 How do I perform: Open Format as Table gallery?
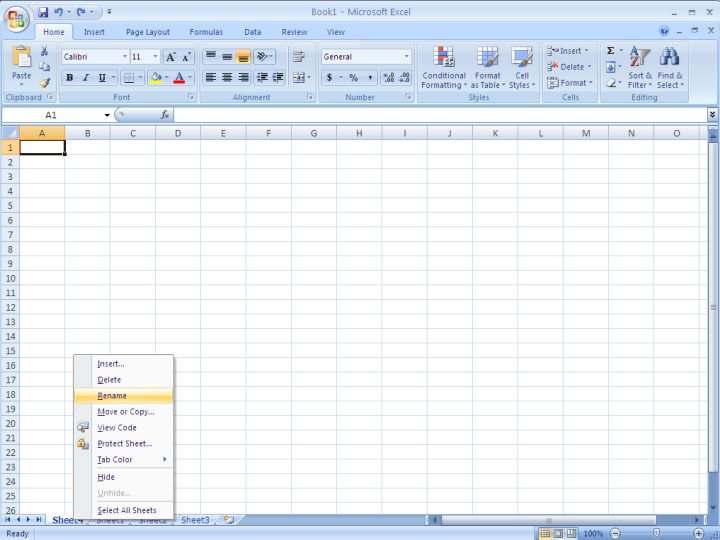[x=488, y=67]
